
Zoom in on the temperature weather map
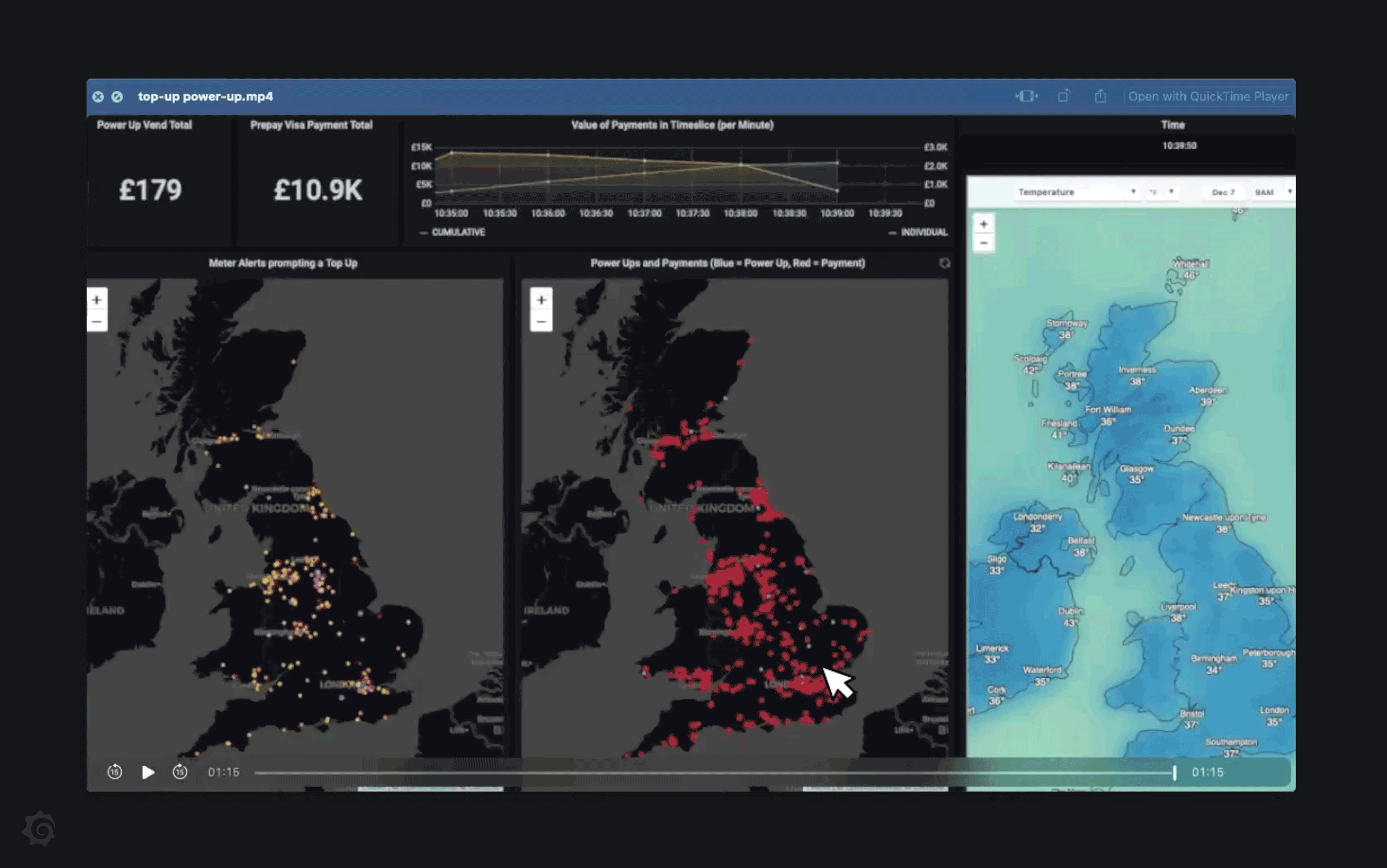[984, 224]
